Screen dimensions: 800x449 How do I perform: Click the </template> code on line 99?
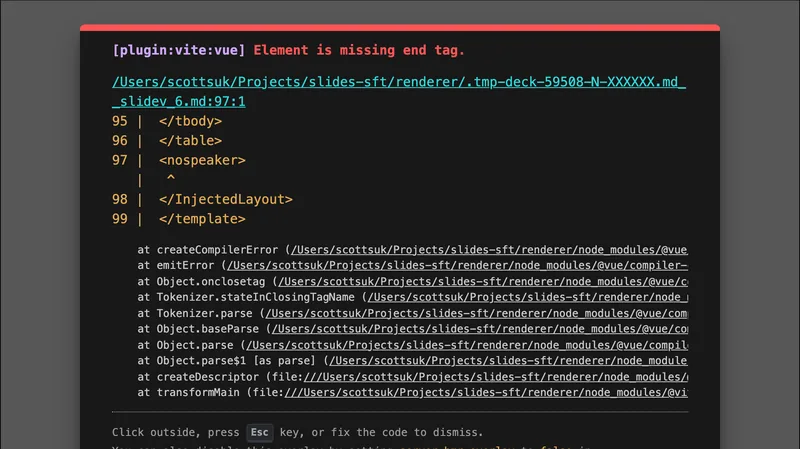pos(201,218)
